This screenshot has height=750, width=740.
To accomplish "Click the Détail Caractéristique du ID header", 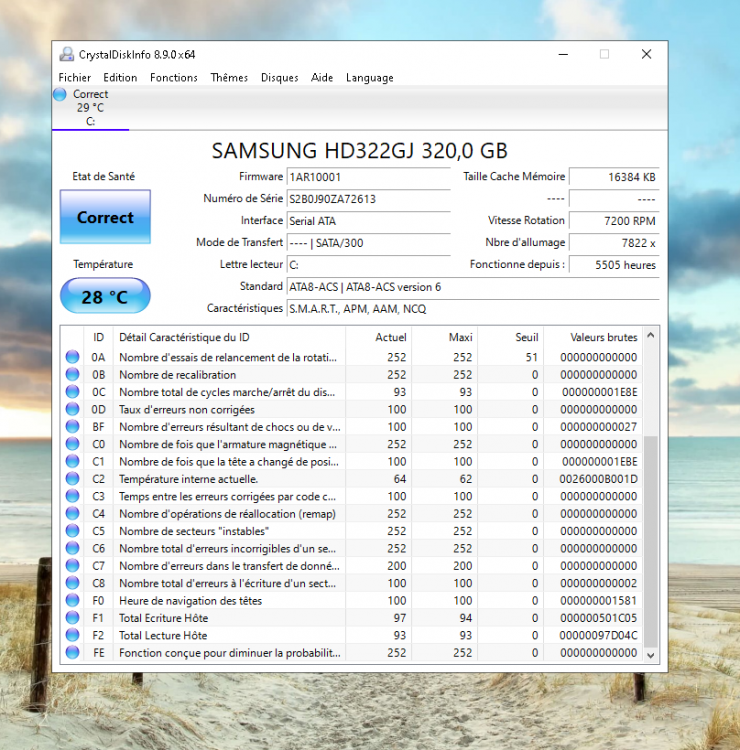I will pos(229,337).
